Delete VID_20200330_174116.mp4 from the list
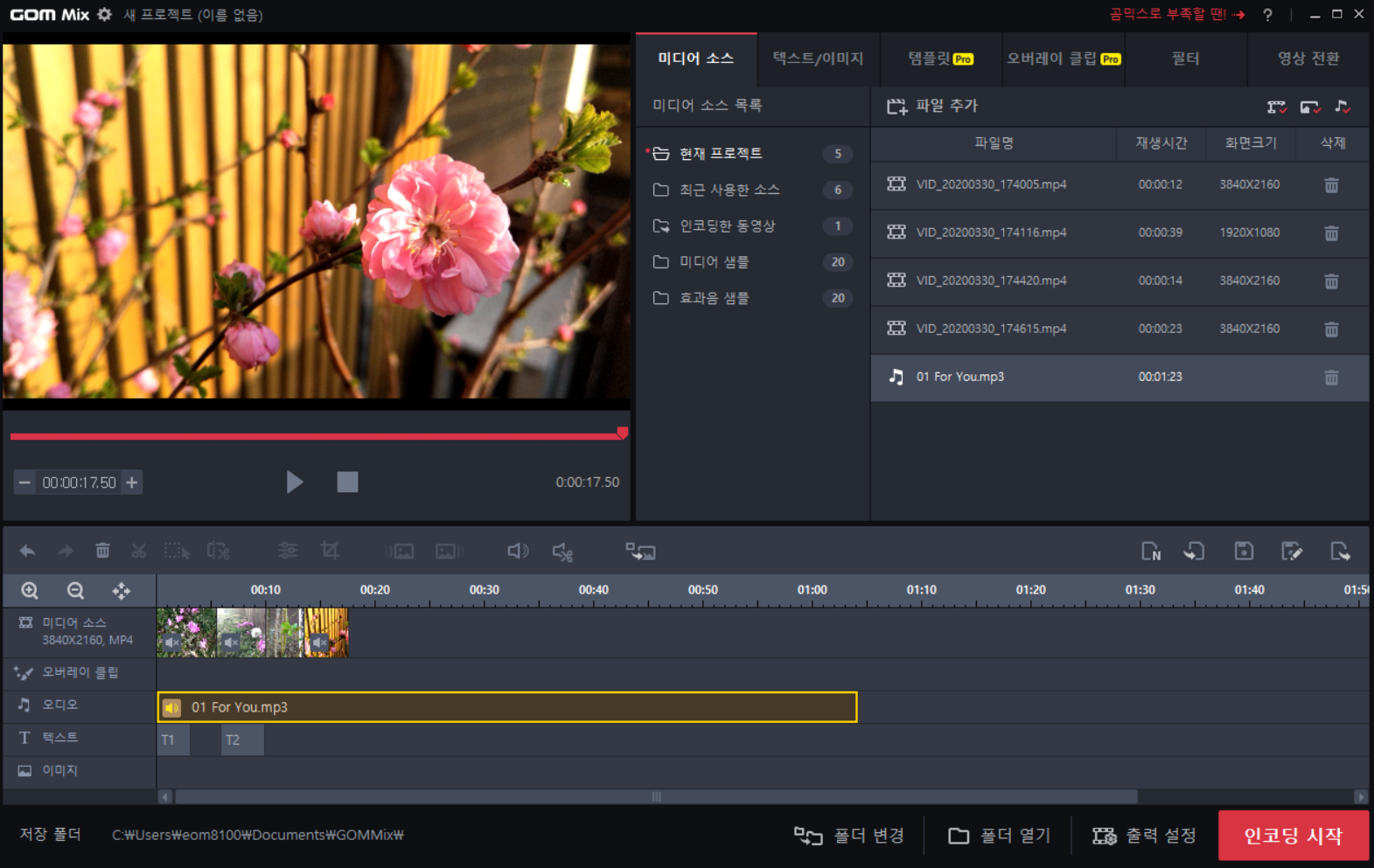 tap(1331, 233)
